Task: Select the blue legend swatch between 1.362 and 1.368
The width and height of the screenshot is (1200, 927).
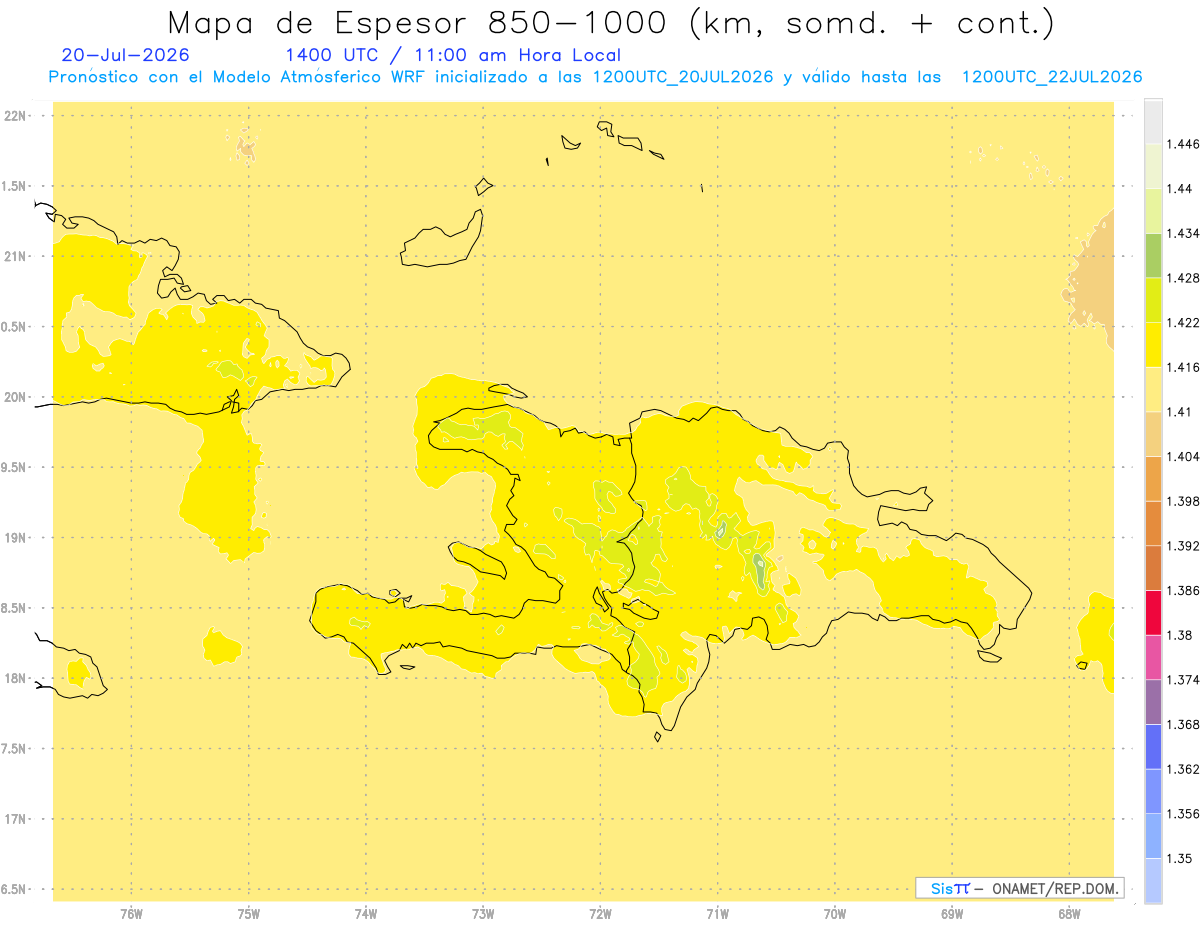Action: (x=1153, y=746)
